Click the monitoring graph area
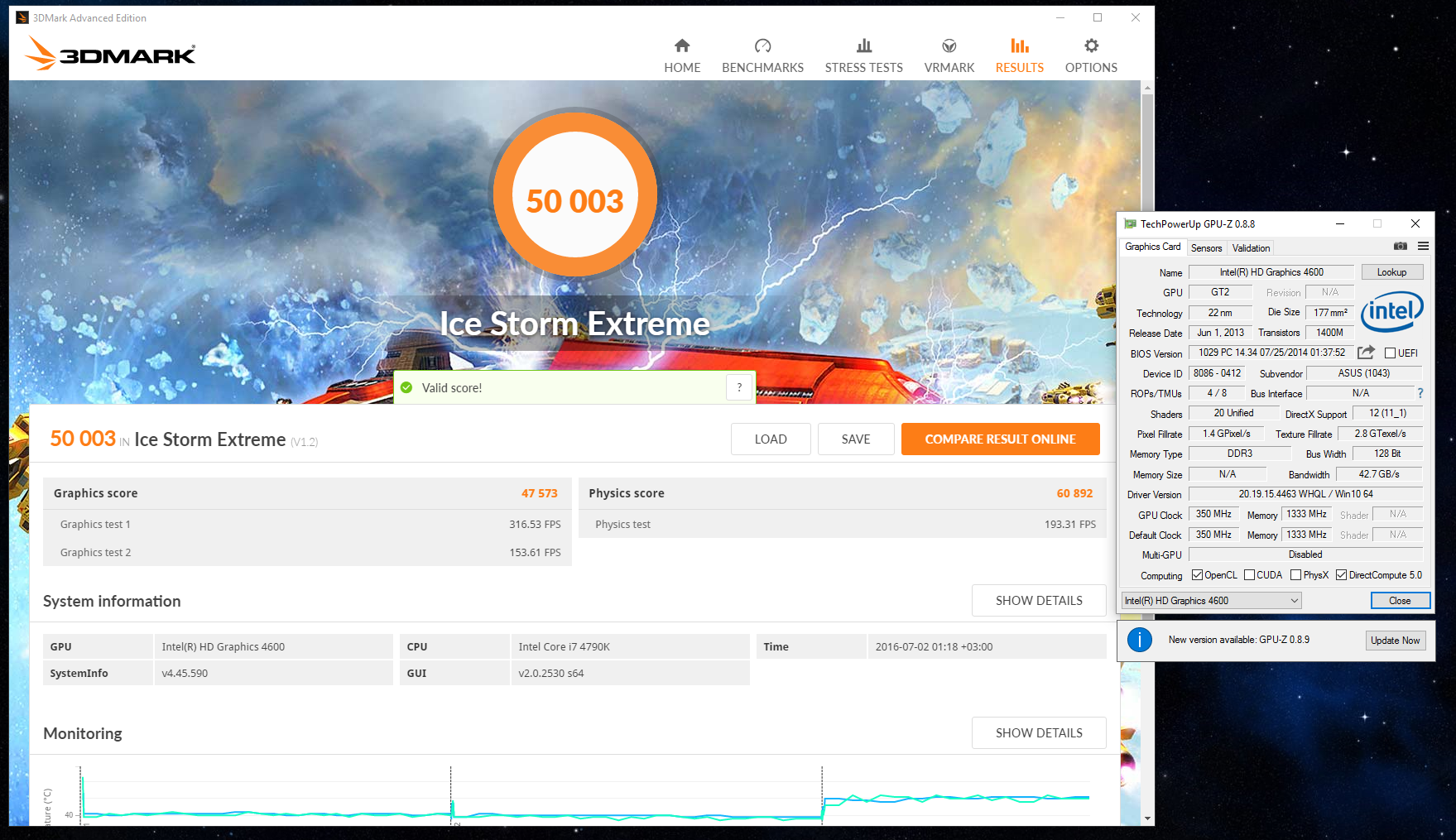The height and width of the screenshot is (840, 1456). pos(584,794)
